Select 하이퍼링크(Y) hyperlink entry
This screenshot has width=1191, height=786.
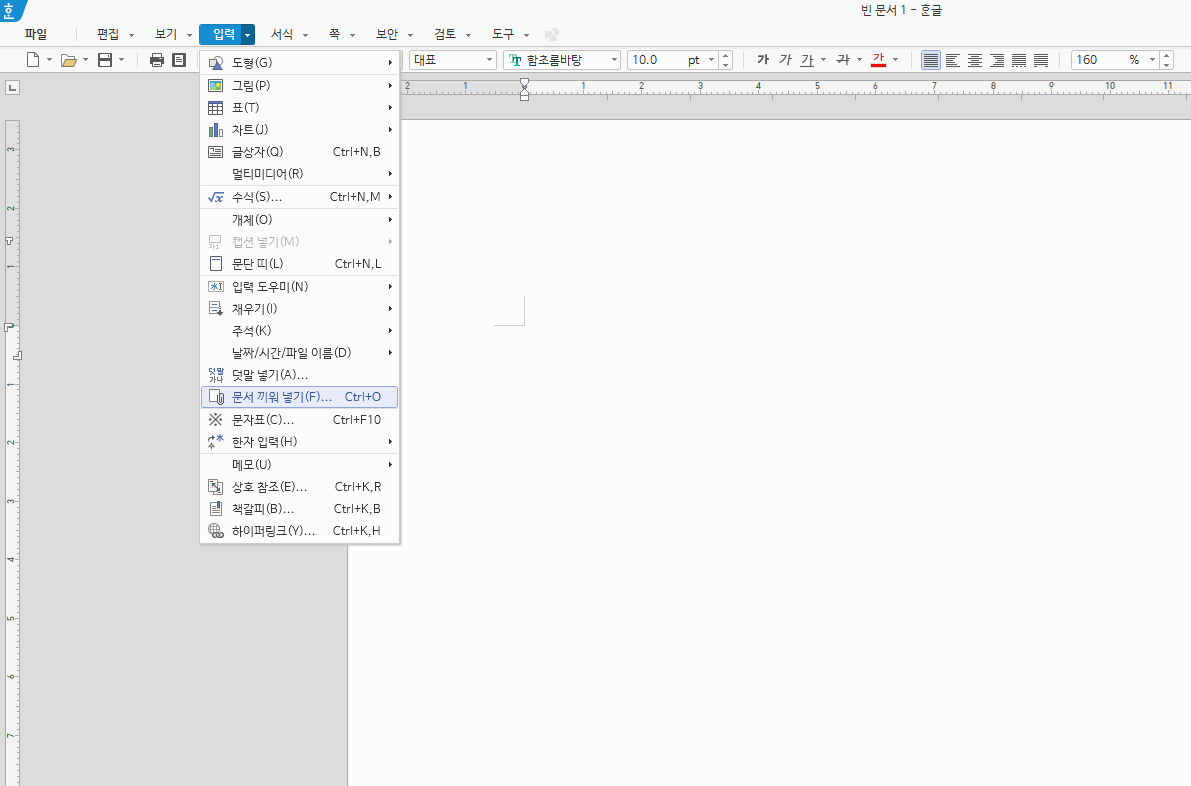pyautogui.click(x=299, y=531)
